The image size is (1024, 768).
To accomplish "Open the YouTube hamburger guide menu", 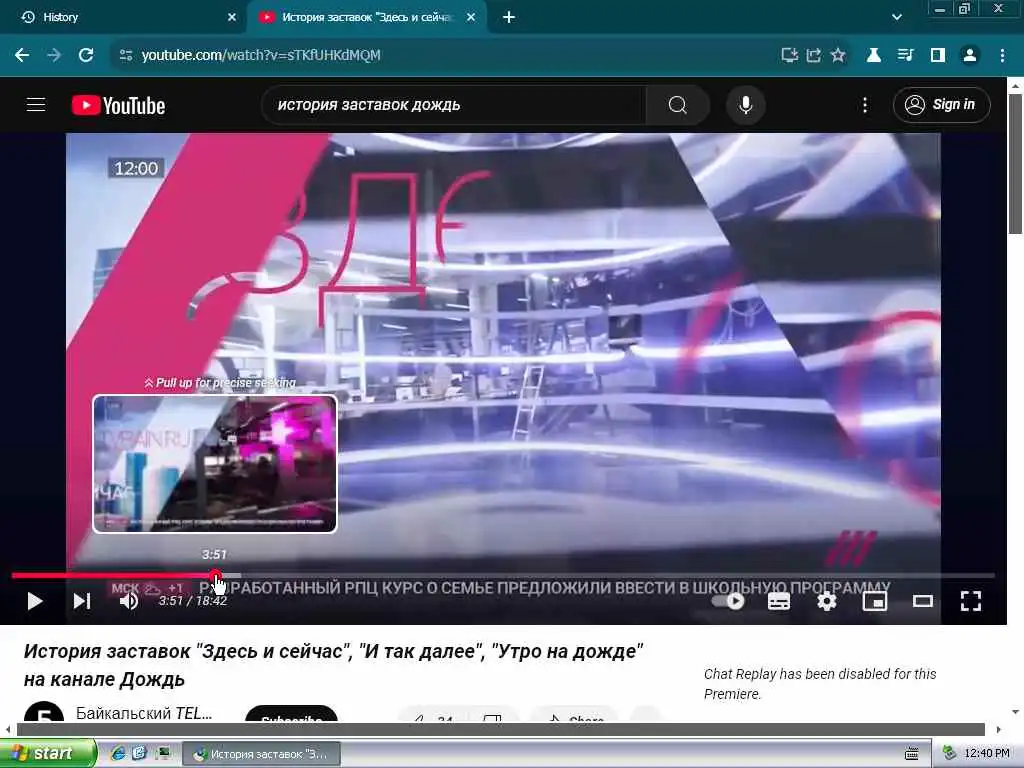I will (36, 104).
